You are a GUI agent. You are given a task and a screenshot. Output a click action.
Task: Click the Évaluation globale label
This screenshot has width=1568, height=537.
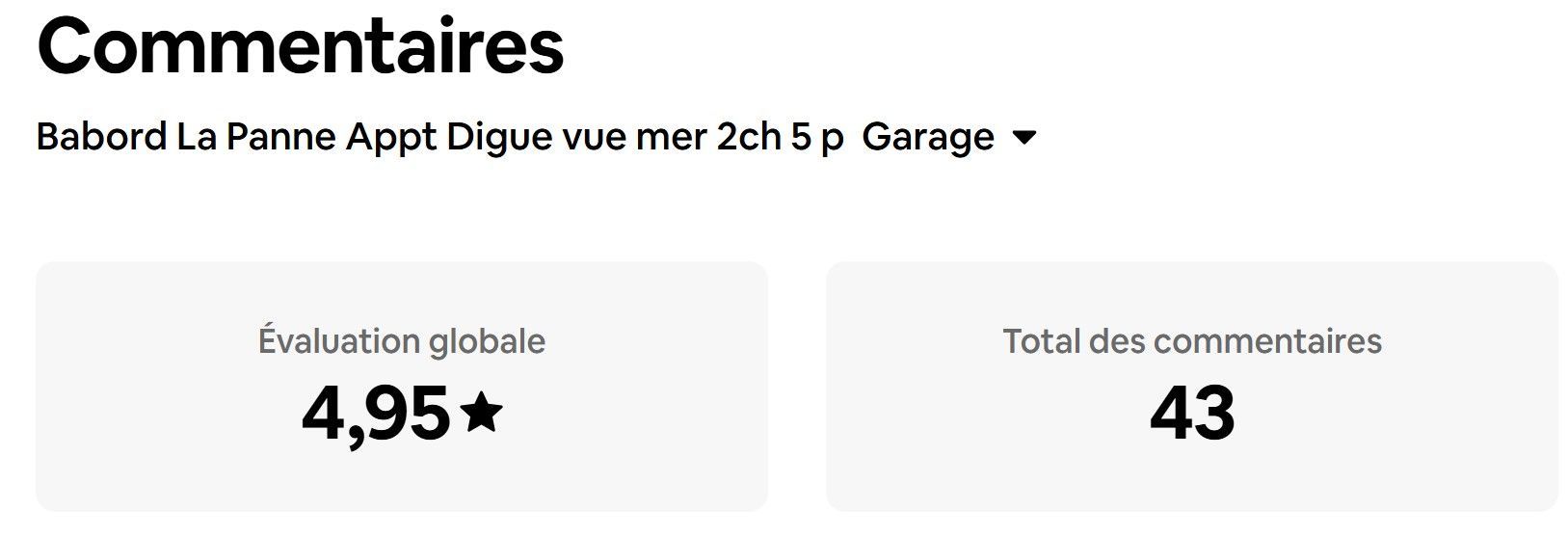pyautogui.click(x=401, y=341)
